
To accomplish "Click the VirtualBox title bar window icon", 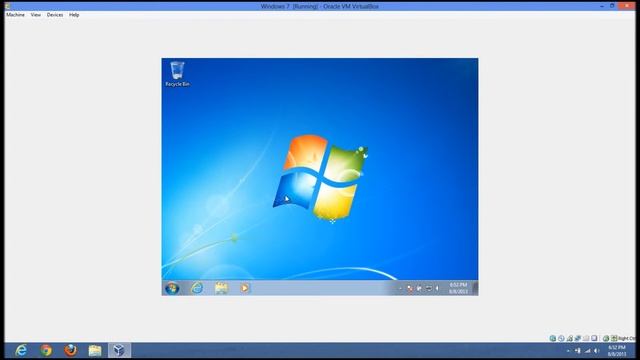I will click(x=7, y=6).
